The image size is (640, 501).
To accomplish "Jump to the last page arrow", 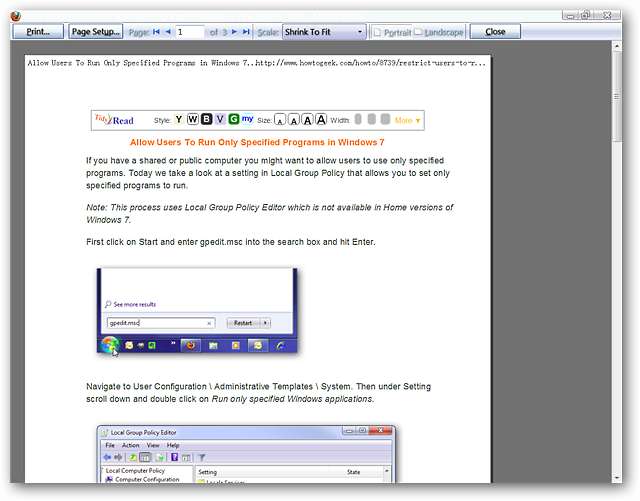I will (x=246, y=32).
